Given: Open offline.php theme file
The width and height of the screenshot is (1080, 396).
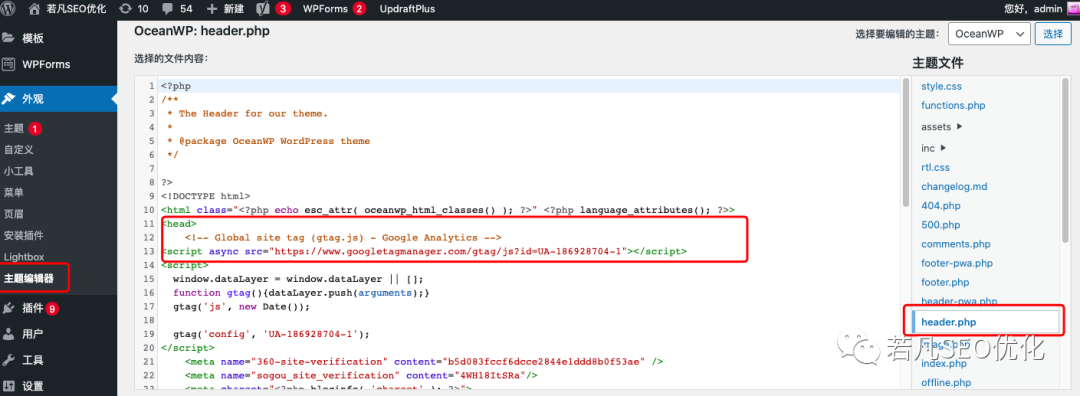Looking at the screenshot, I should pyautogui.click(x=946, y=383).
